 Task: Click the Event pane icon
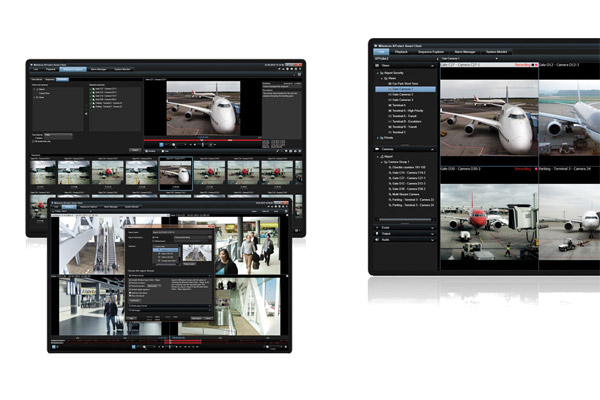click(x=377, y=227)
